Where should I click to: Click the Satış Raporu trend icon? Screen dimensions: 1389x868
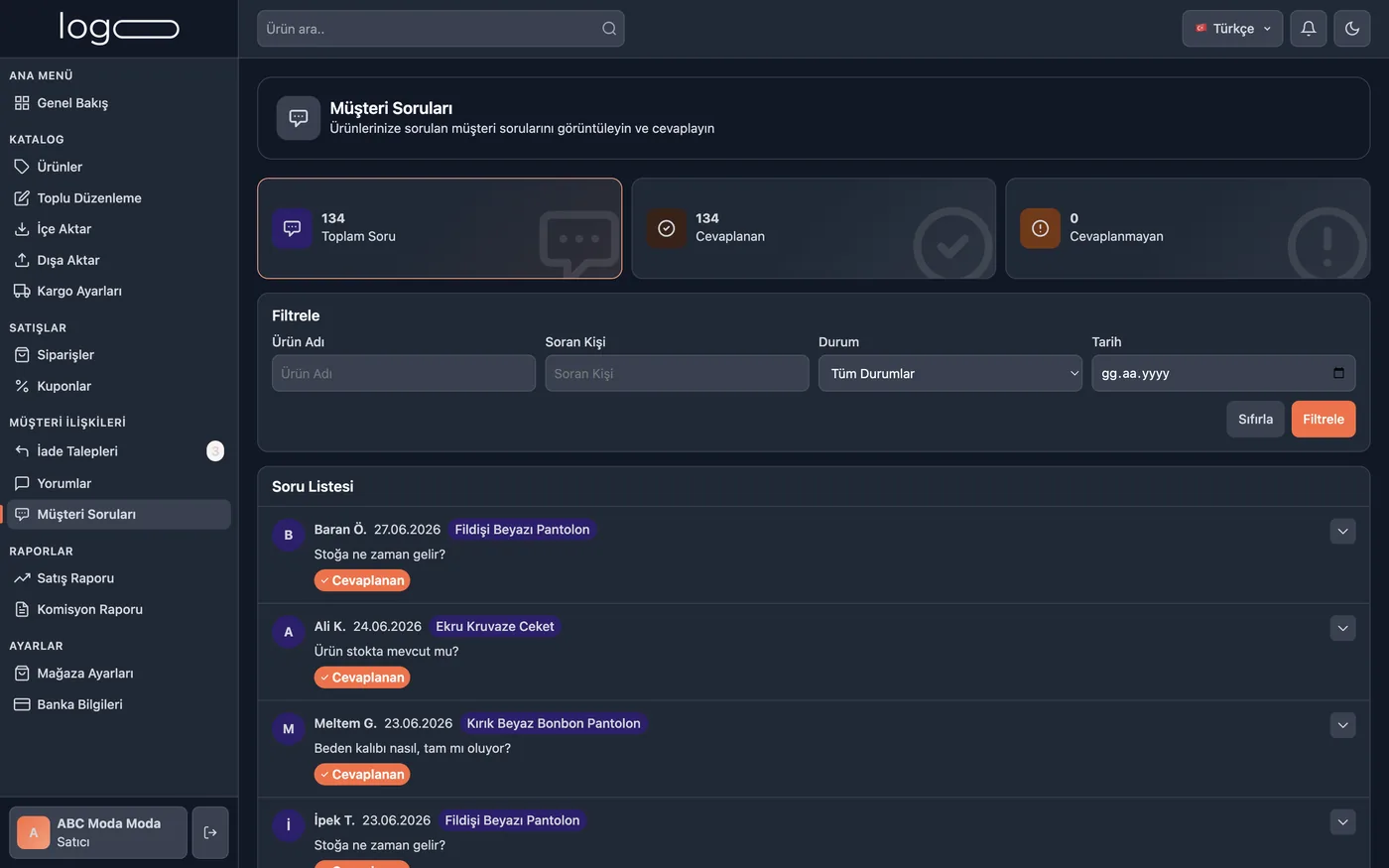click(22, 578)
